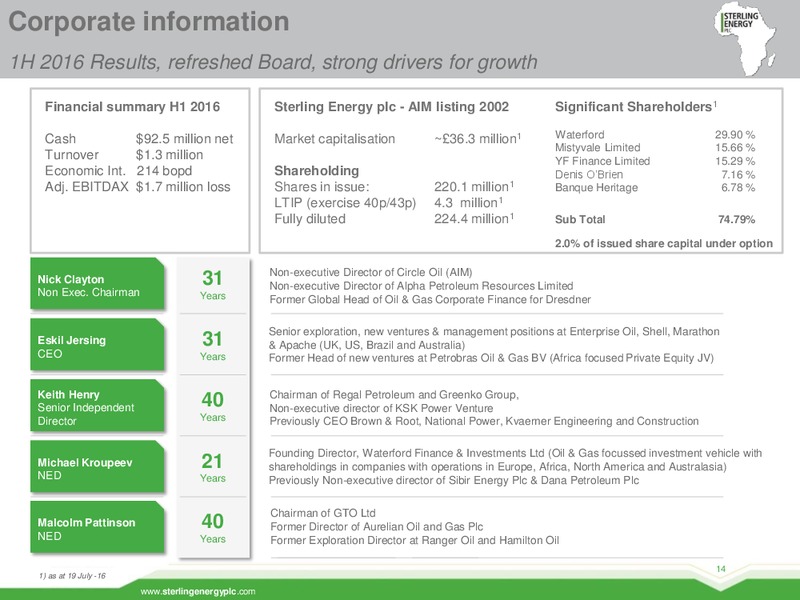Viewport: 800px width, 600px height.
Task: Select the Michael Kroupeev NED card
Action: pos(97,466)
